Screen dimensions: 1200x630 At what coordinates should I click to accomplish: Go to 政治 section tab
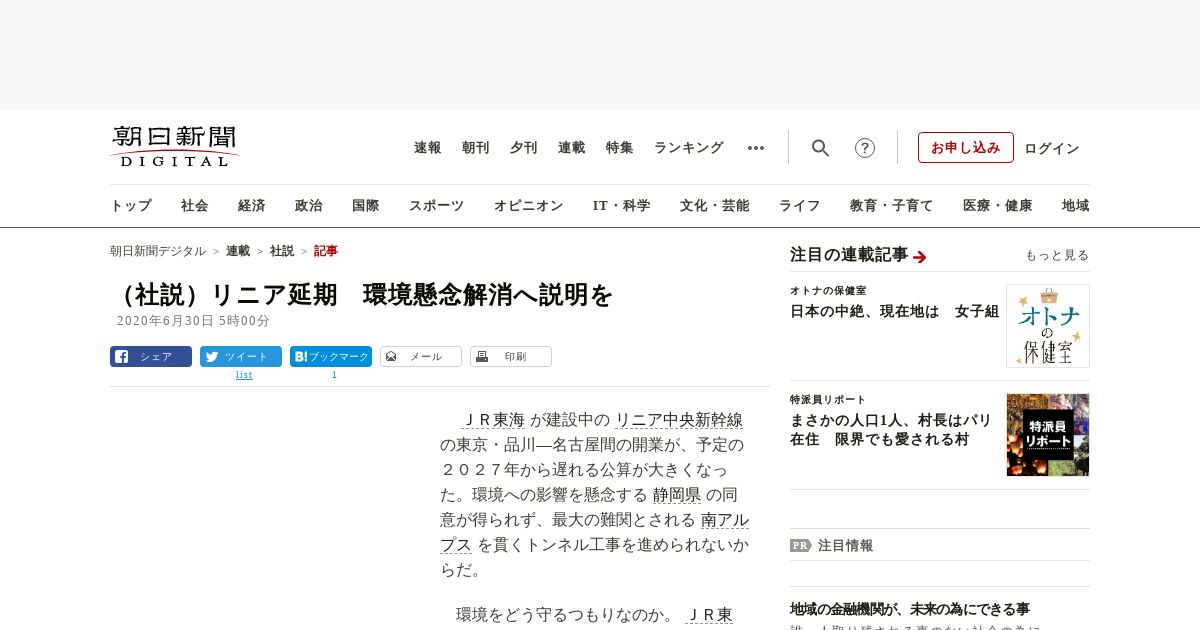click(x=309, y=206)
